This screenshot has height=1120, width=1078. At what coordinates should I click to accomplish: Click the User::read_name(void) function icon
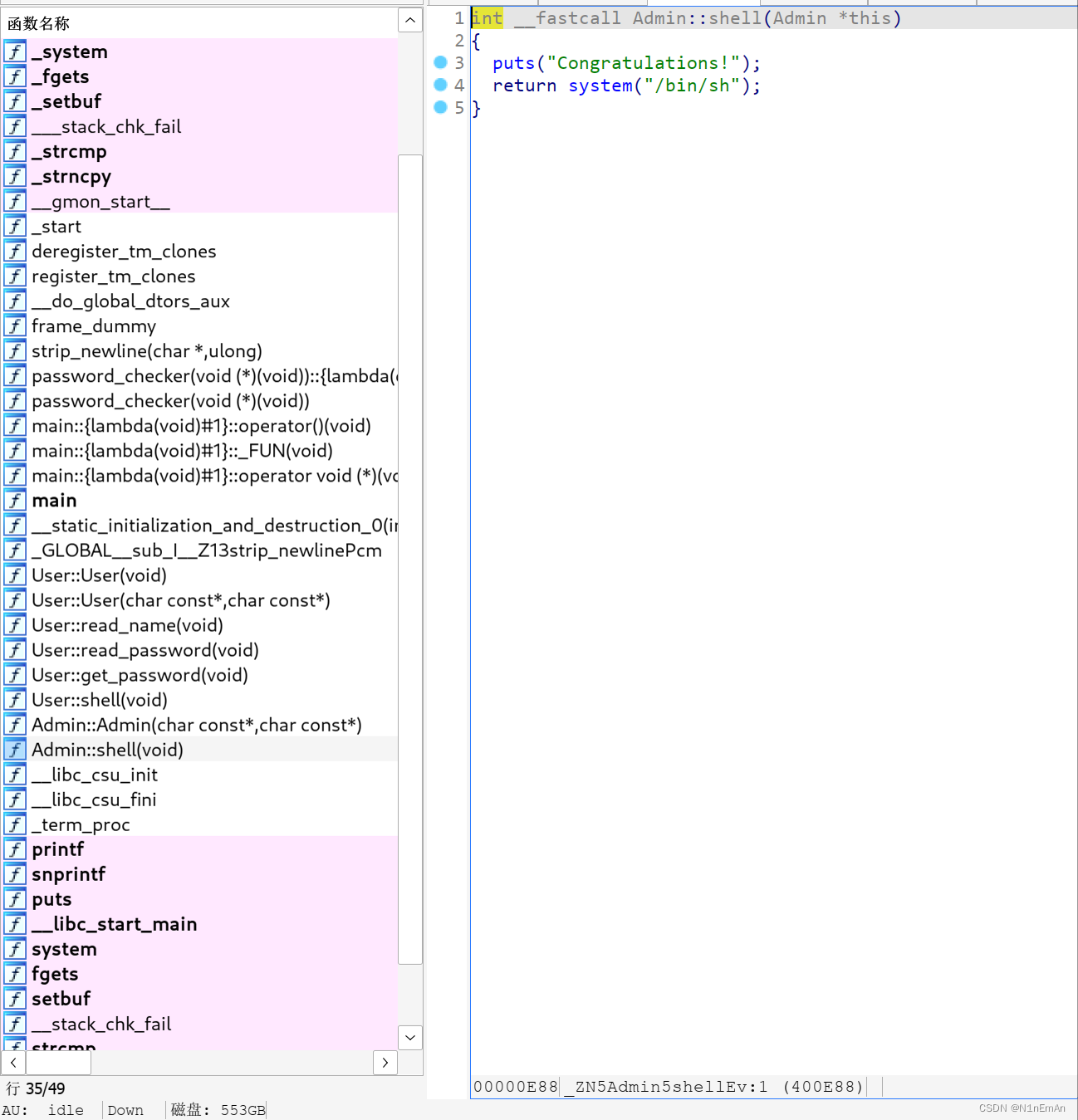15,624
